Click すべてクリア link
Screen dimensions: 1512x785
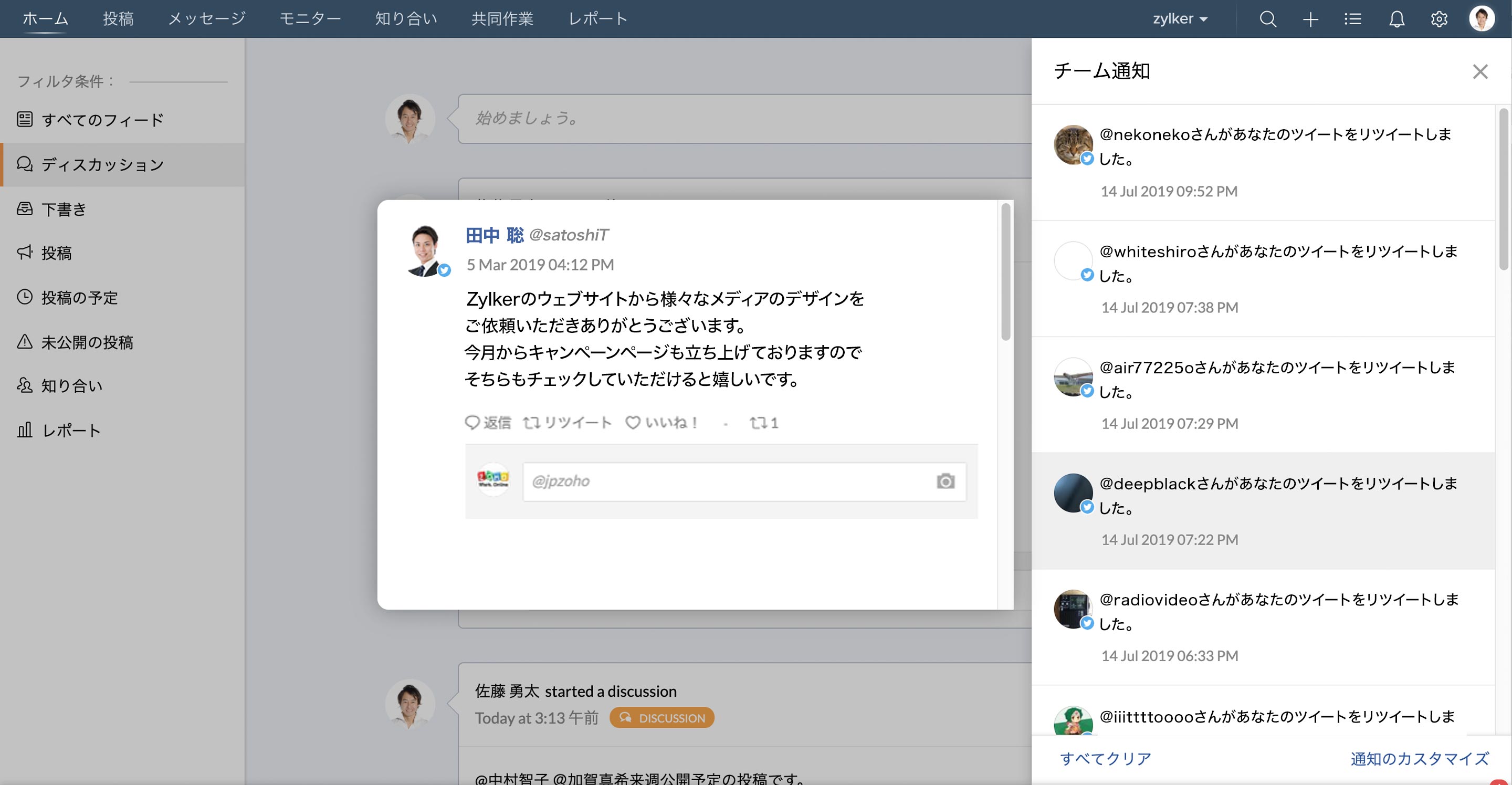click(x=1105, y=759)
